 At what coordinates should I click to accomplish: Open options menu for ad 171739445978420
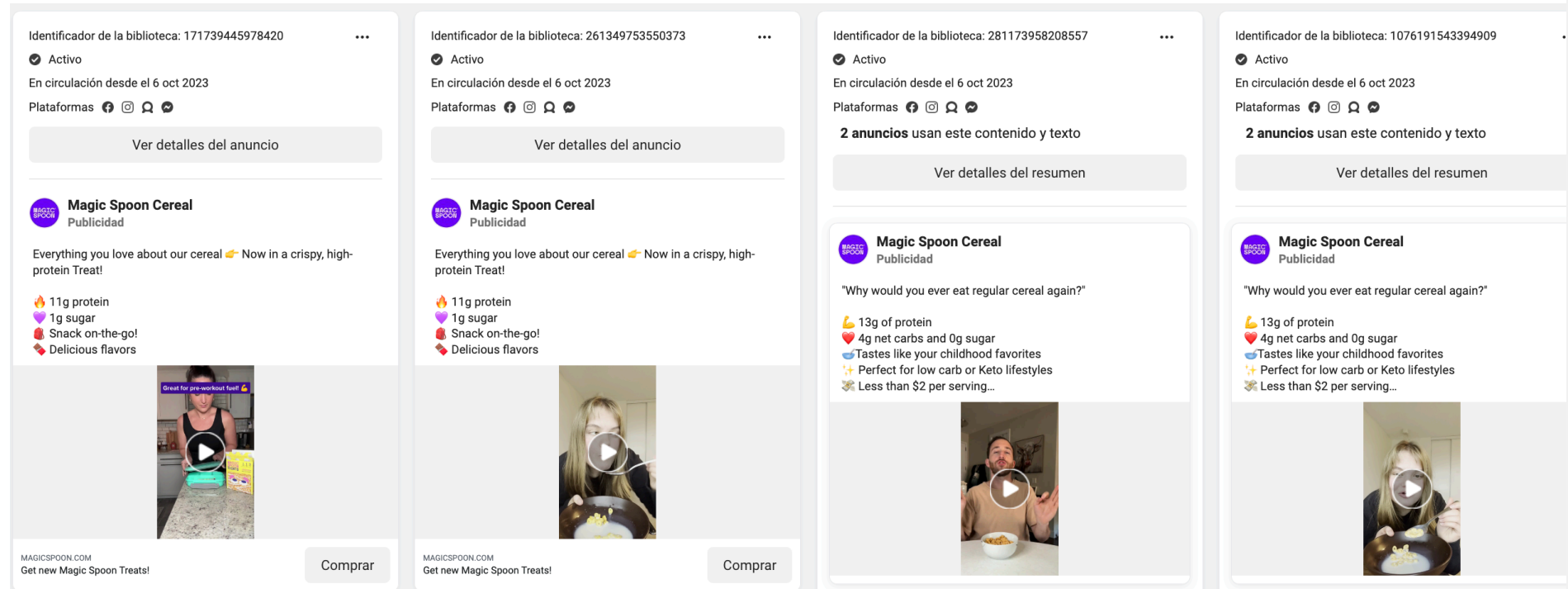tap(362, 37)
